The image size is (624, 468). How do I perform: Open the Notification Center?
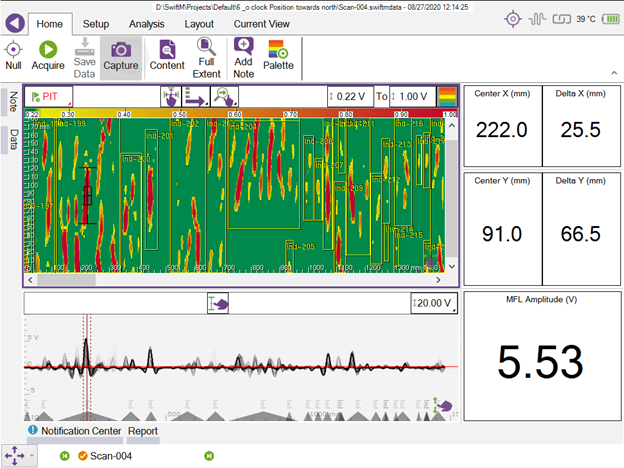point(74,432)
